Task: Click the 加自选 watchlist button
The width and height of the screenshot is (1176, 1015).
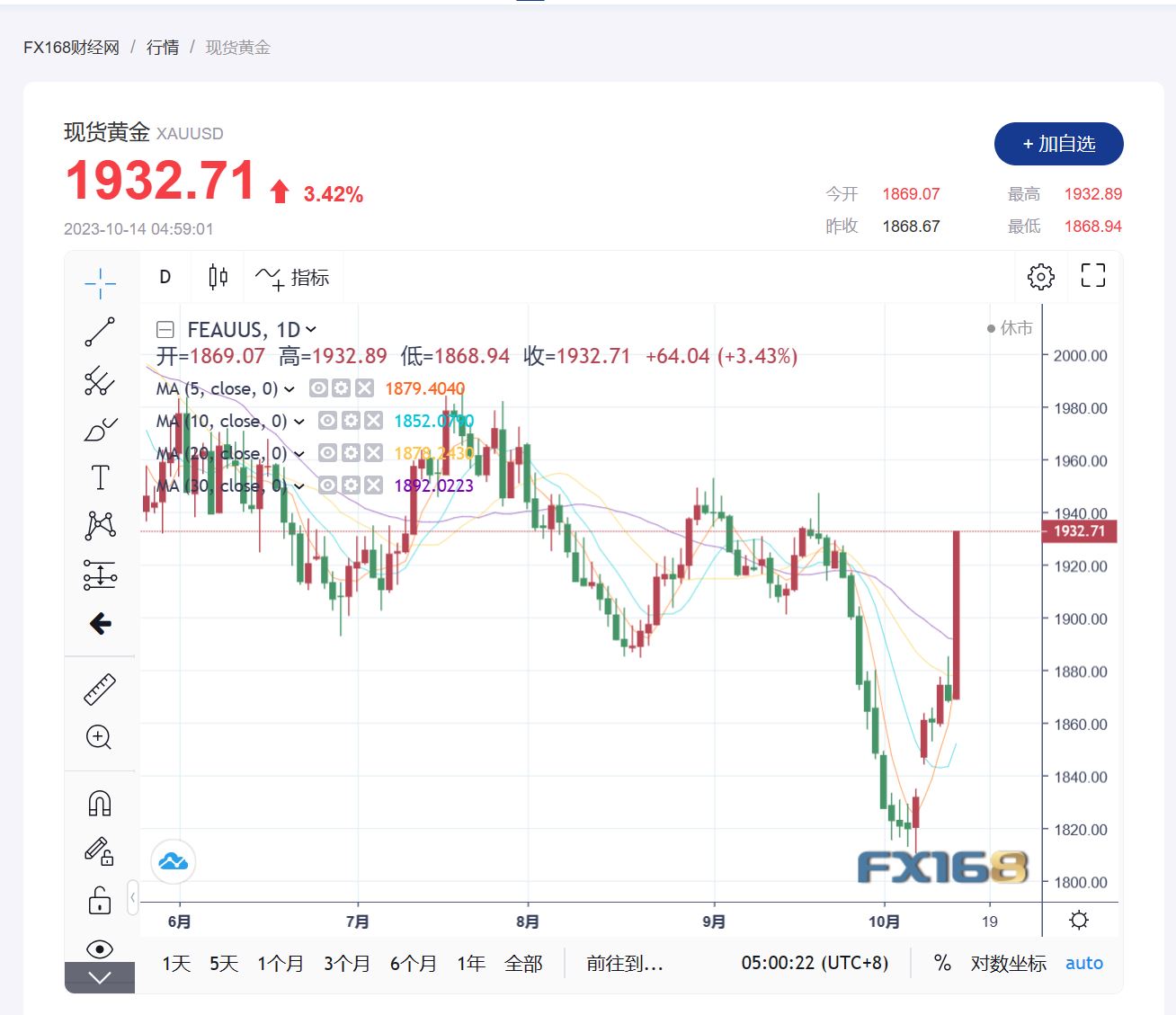Action: (1058, 144)
